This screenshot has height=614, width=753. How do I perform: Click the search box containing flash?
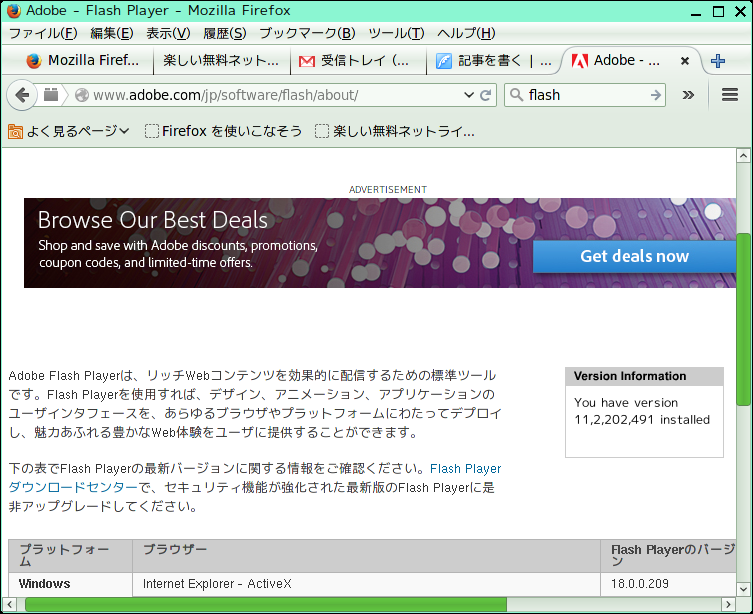[585, 95]
